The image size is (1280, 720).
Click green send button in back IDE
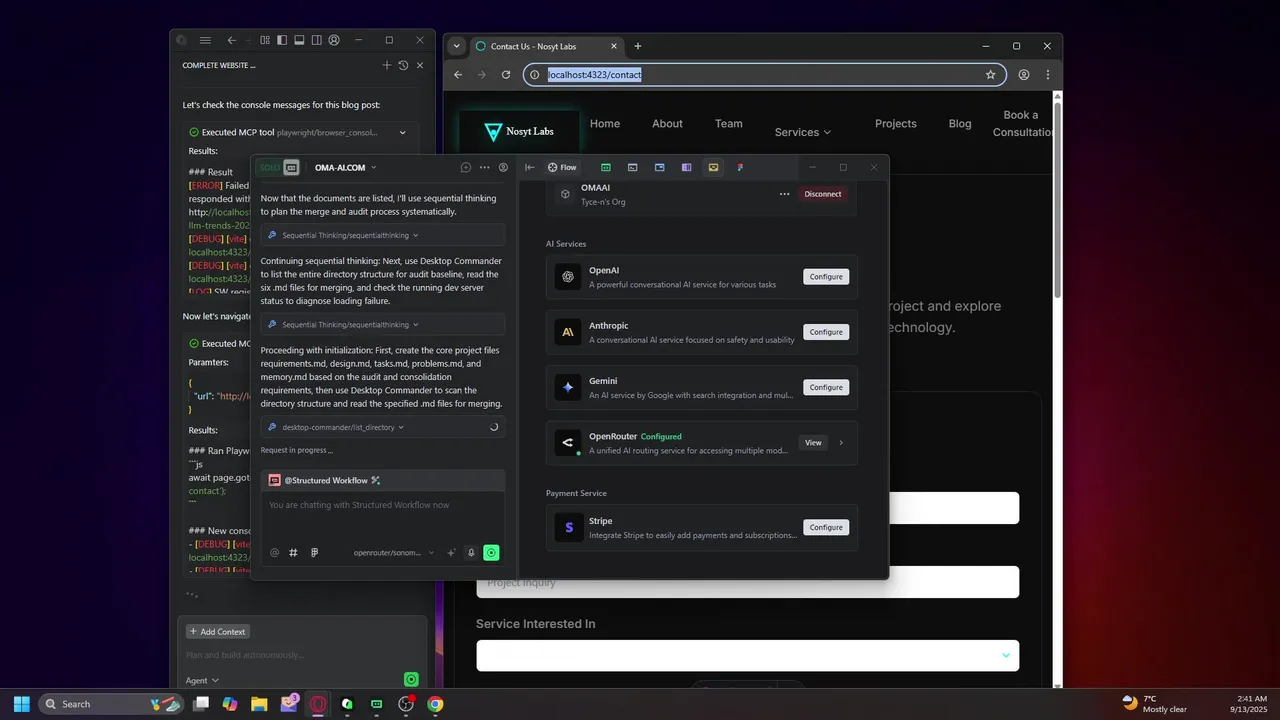(x=411, y=680)
